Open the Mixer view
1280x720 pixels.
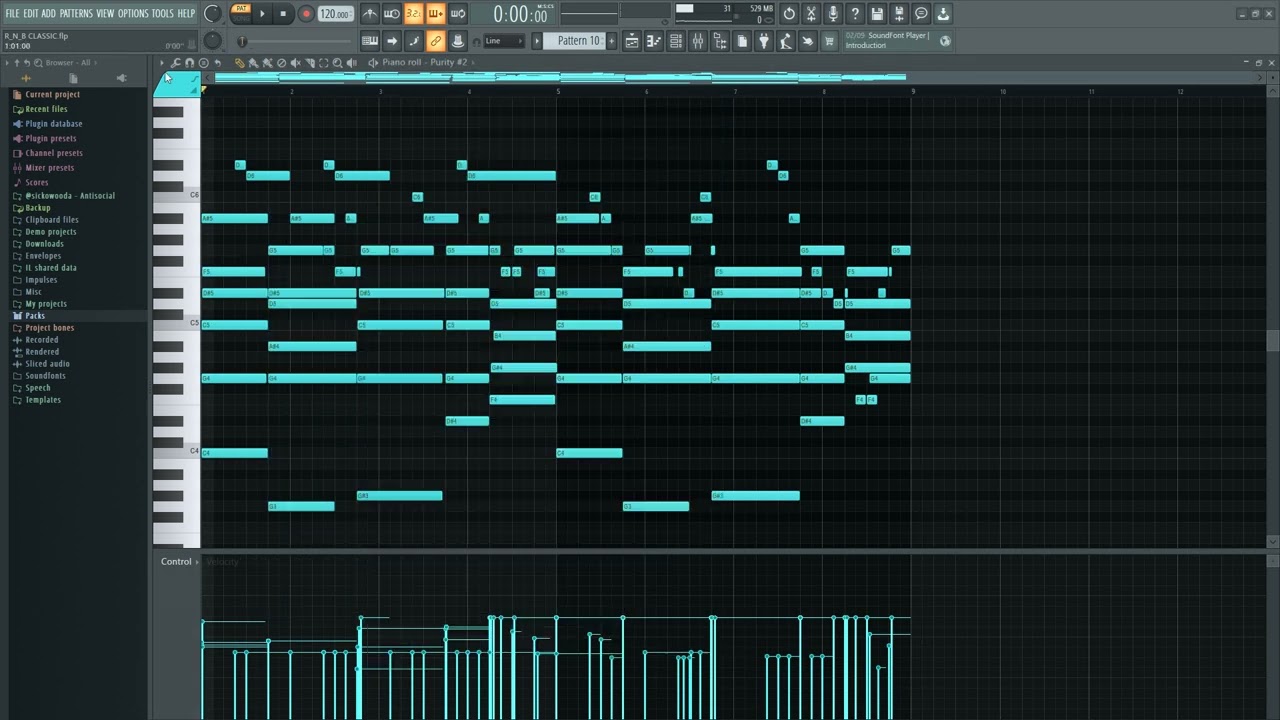click(x=698, y=41)
